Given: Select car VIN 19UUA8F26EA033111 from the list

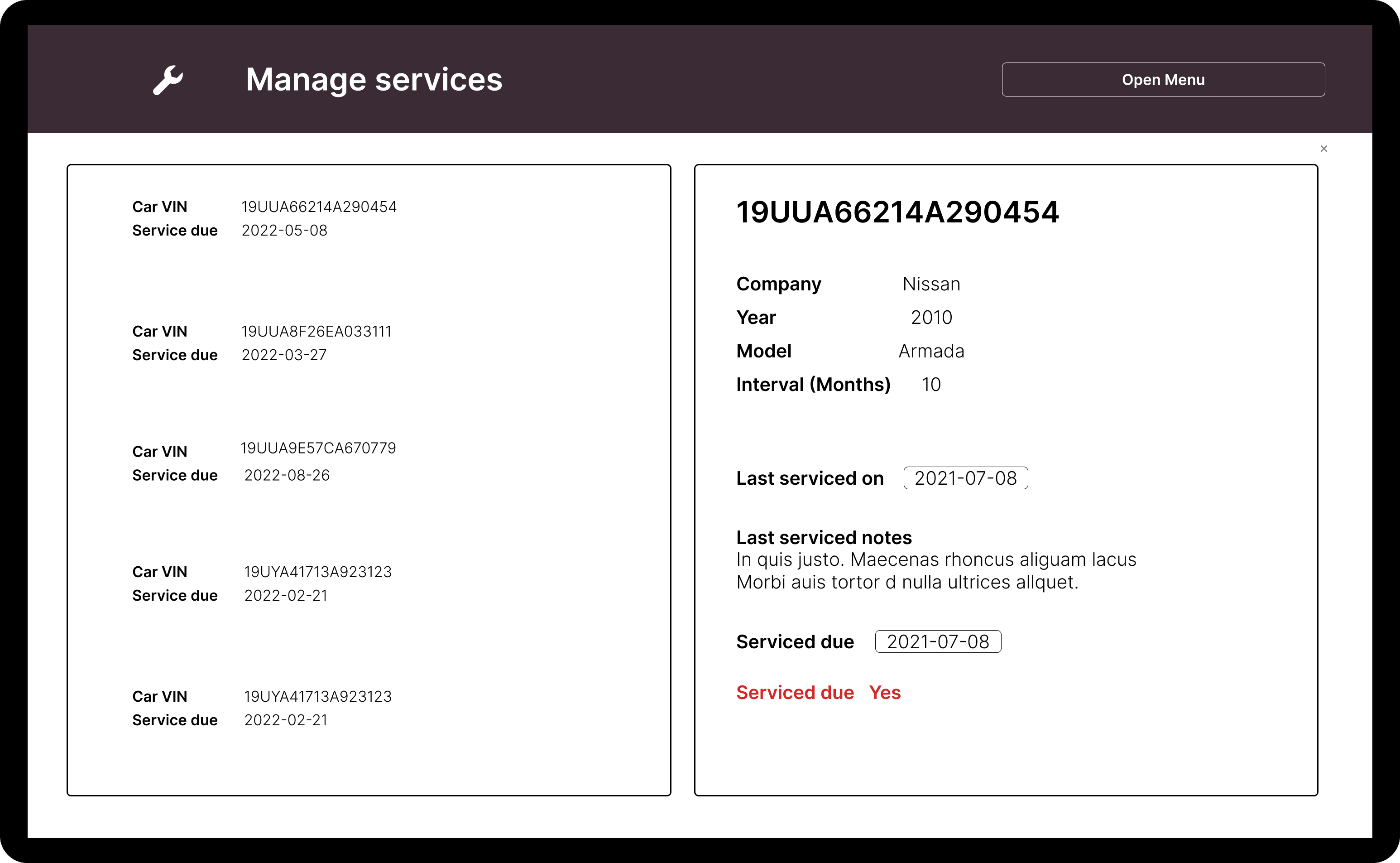Looking at the screenshot, I should (x=316, y=331).
